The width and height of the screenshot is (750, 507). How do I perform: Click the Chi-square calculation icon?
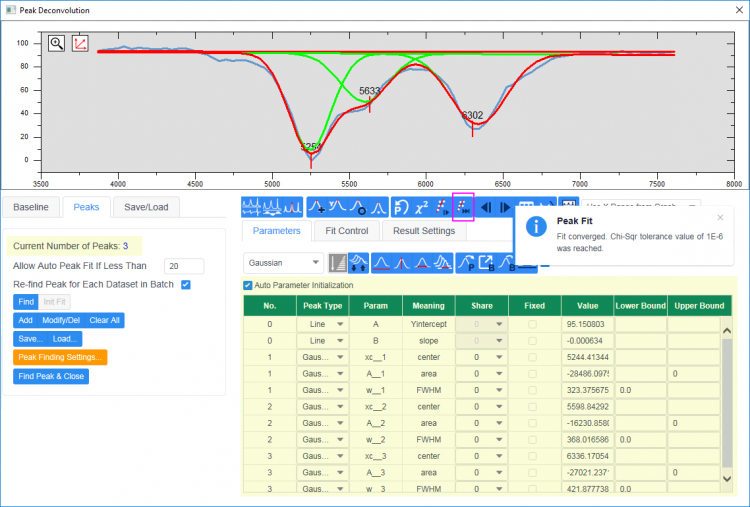pos(421,207)
